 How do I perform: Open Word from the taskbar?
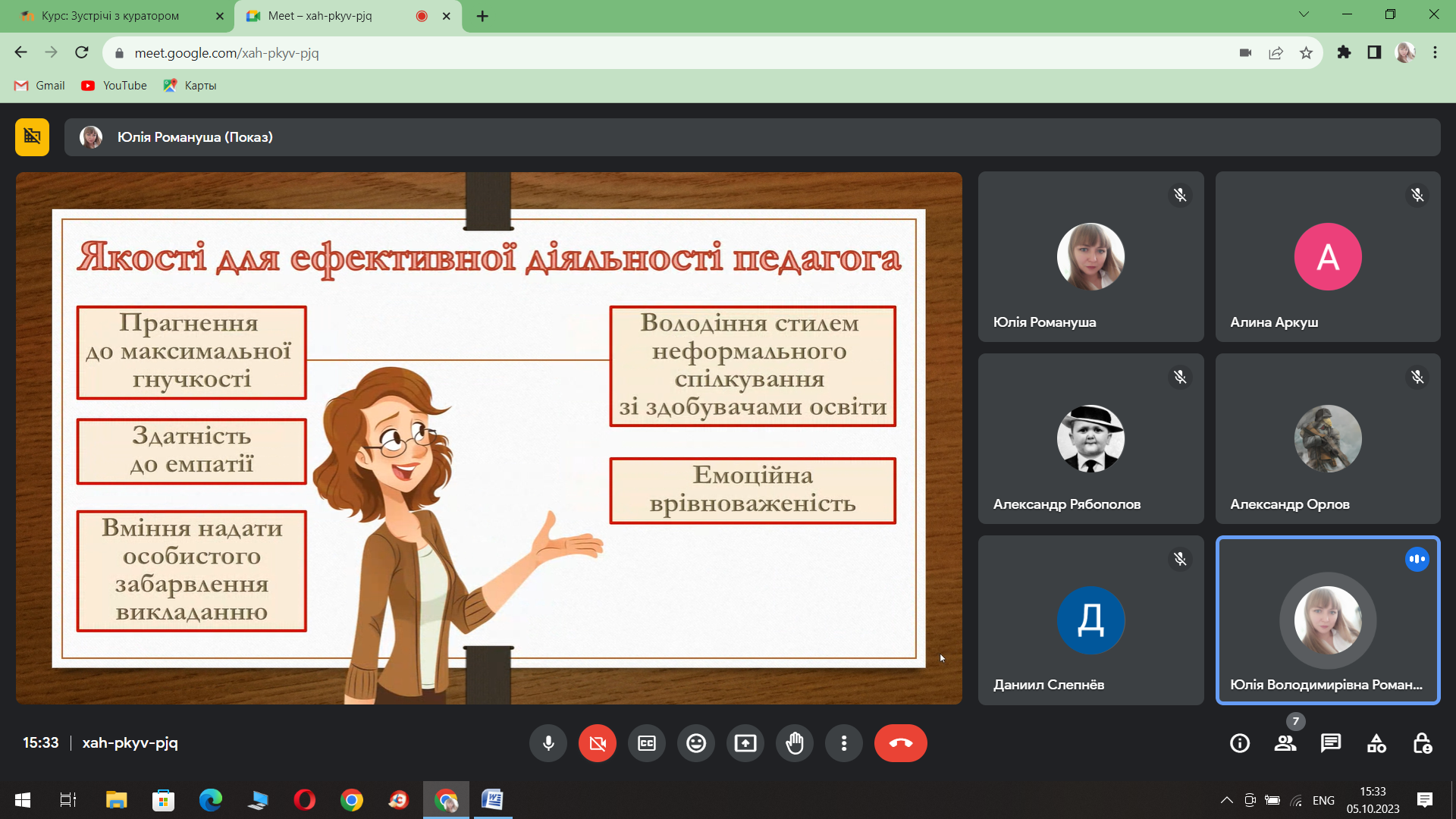pyautogui.click(x=493, y=800)
